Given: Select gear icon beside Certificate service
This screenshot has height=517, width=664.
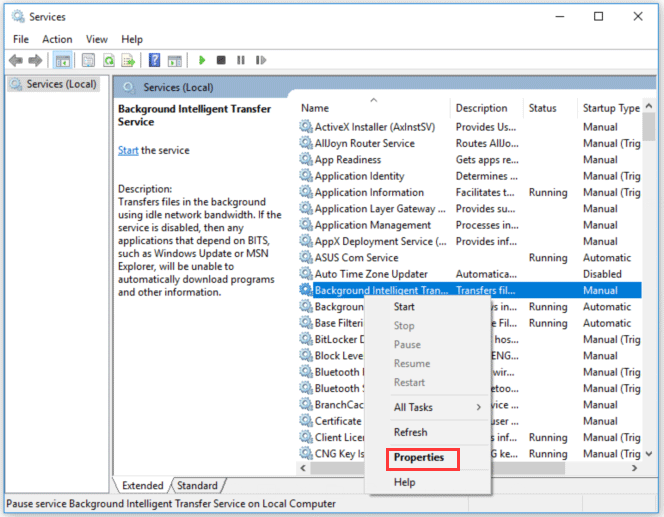Looking at the screenshot, I should click(x=306, y=421).
